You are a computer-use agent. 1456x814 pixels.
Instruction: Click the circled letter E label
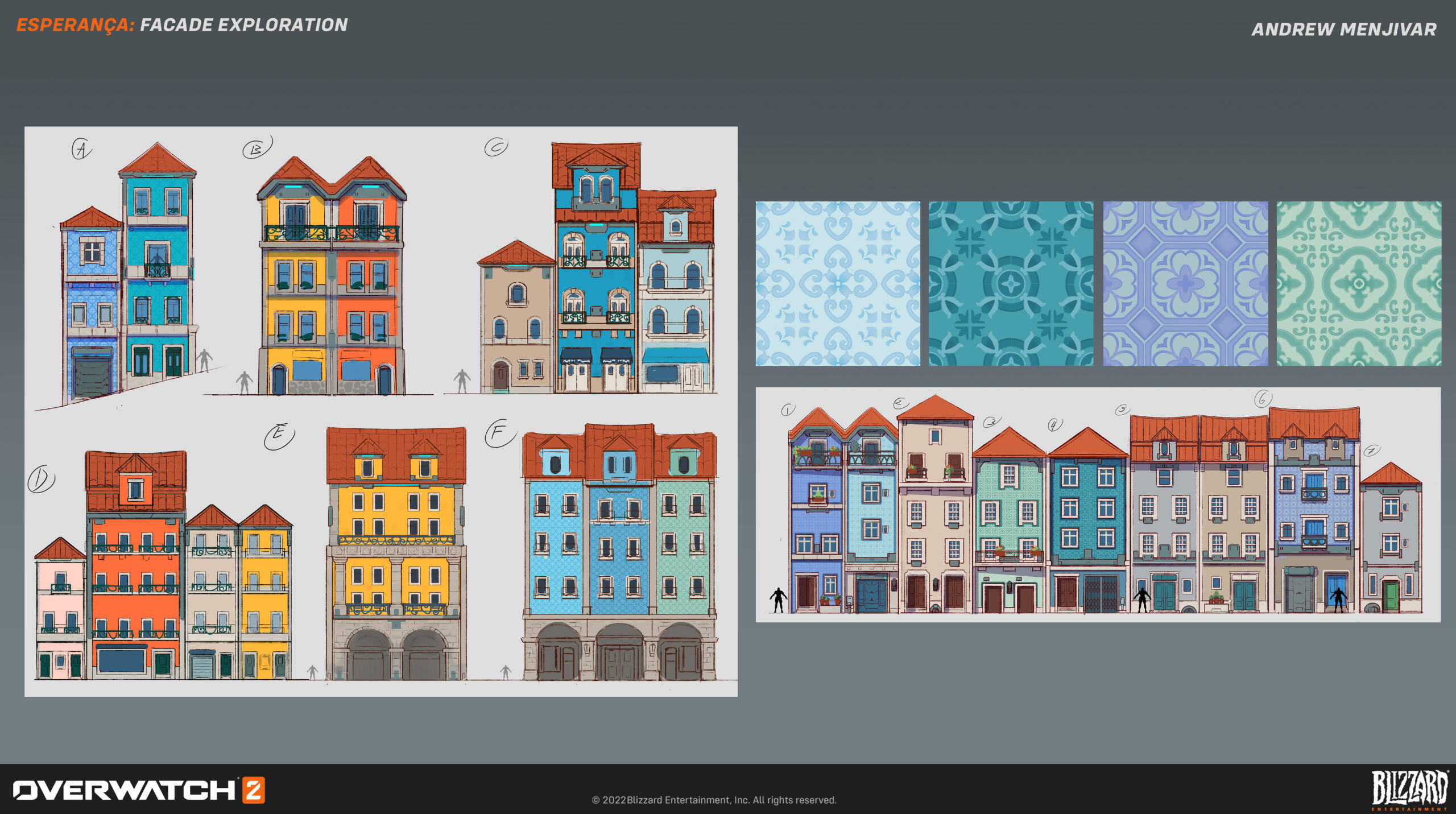(279, 436)
